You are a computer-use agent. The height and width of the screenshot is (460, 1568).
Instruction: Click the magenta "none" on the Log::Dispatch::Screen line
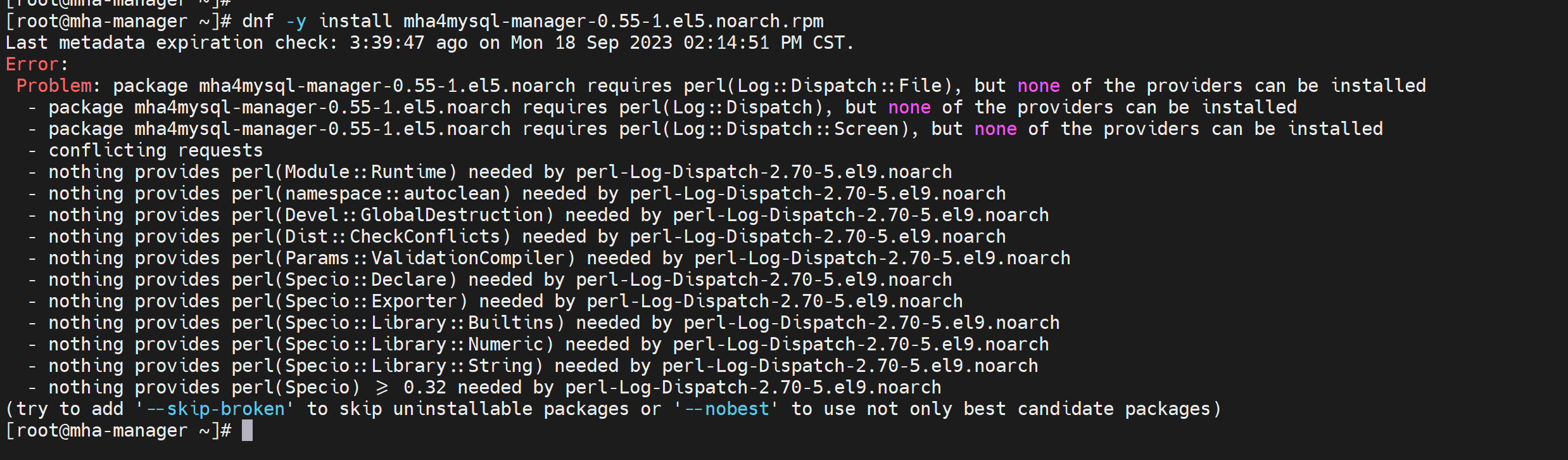pyautogui.click(x=995, y=129)
